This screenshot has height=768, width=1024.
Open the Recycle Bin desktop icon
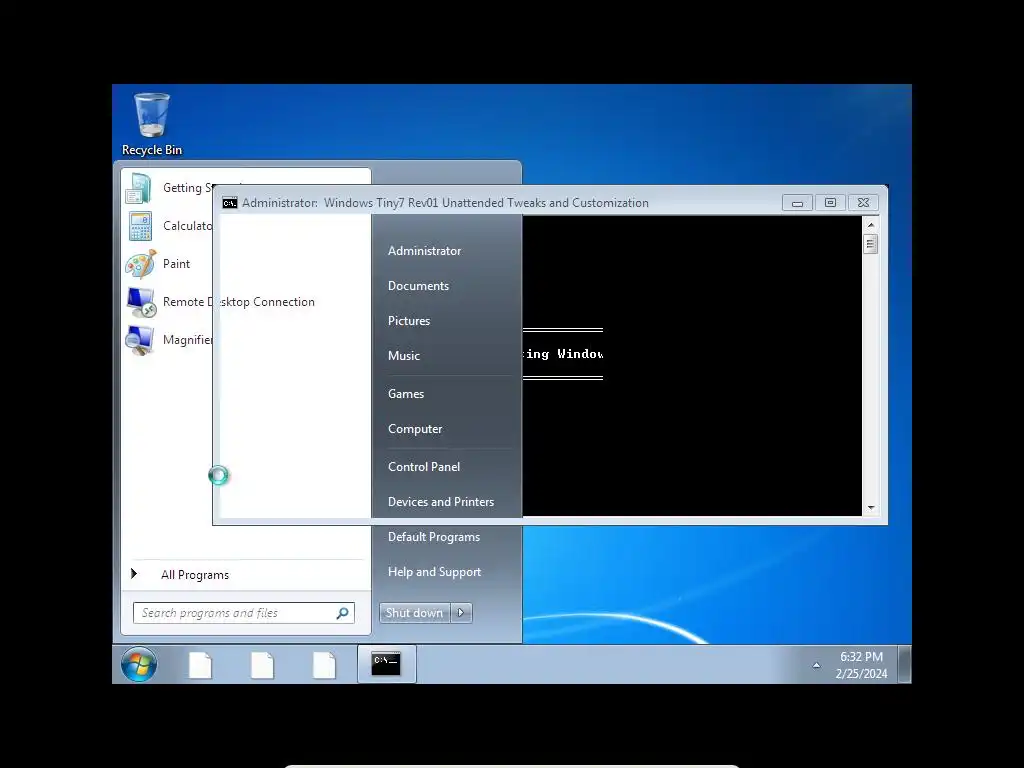(x=152, y=124)
